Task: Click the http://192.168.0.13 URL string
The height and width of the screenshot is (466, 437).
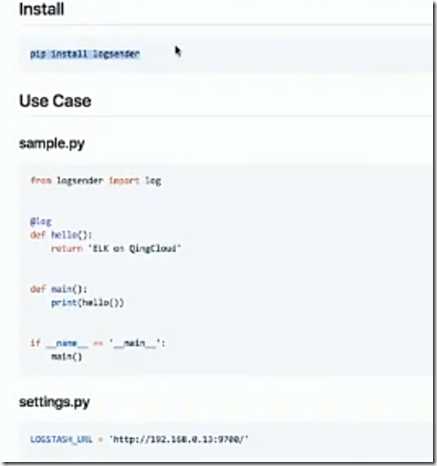Action: [x=179, y=439]
